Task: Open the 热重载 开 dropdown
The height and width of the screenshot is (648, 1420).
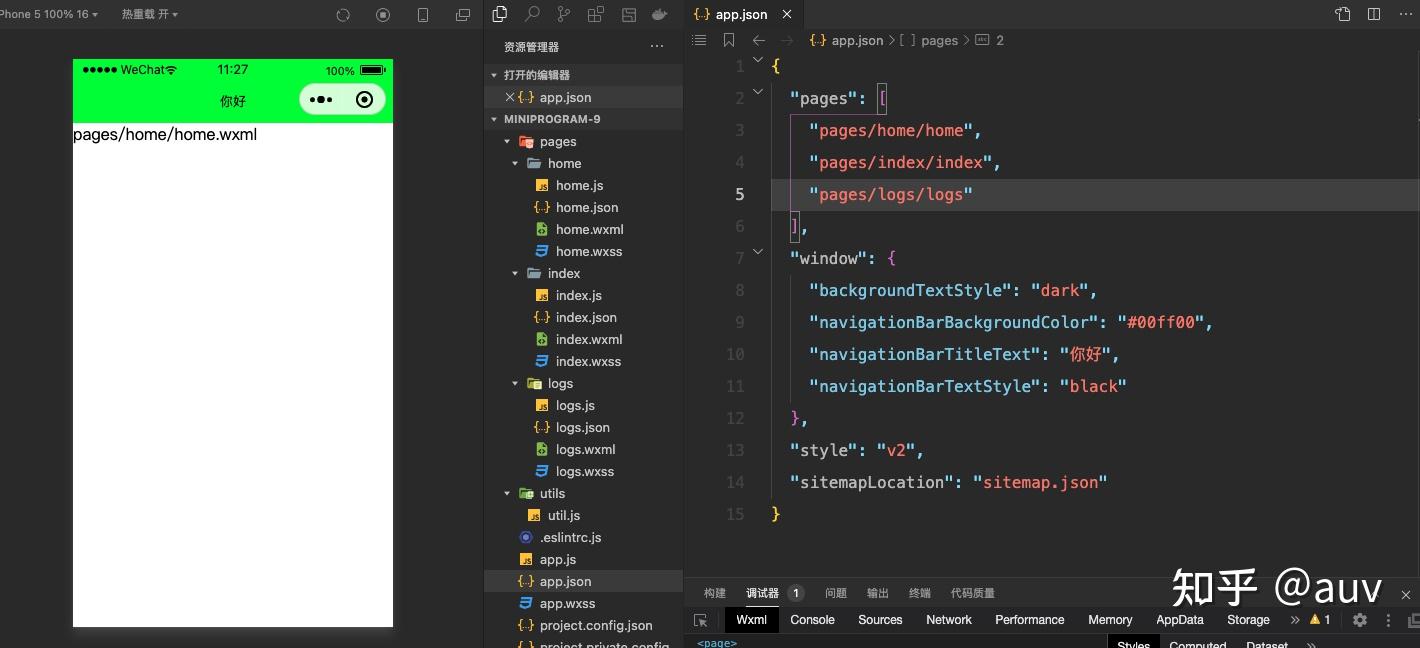Action: pyautogui.click(x=150, y=15)
